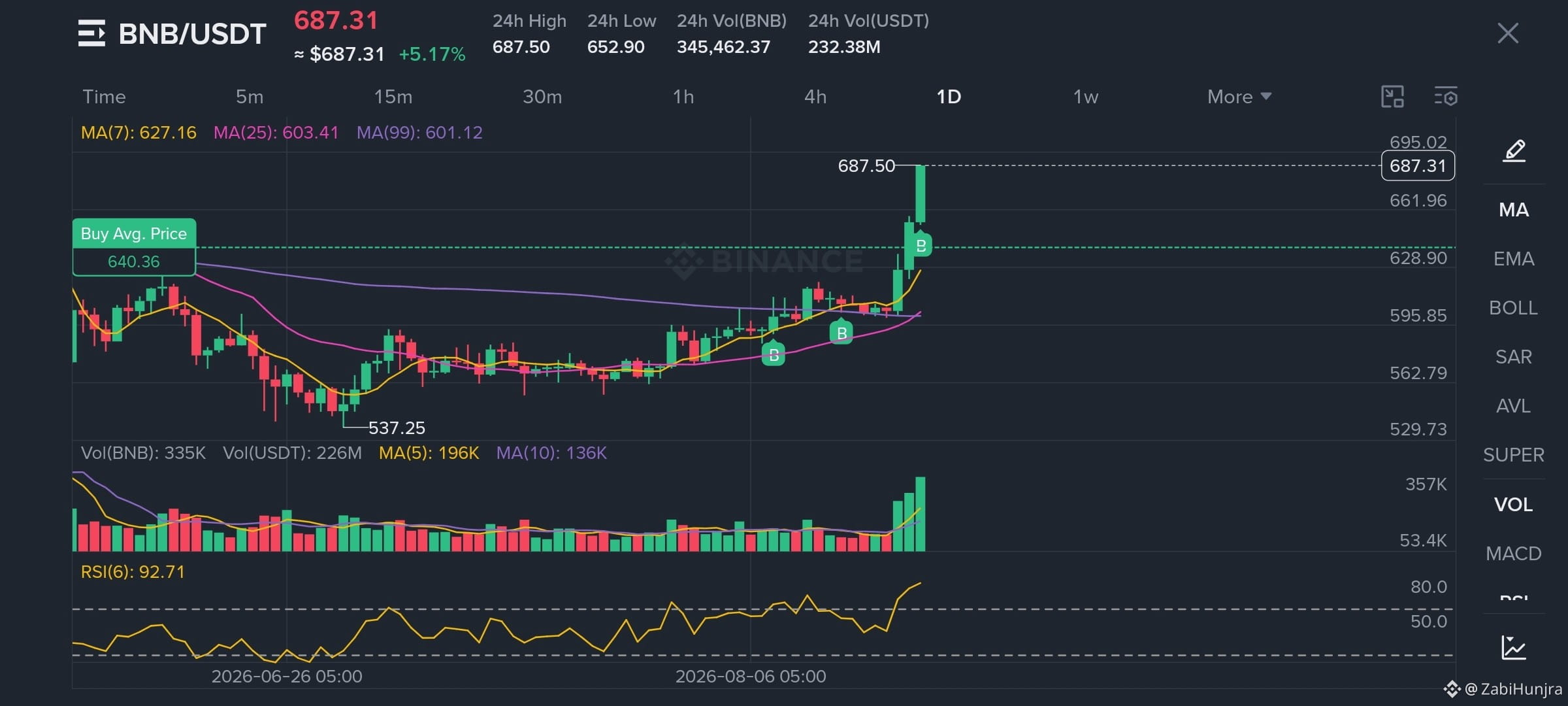Toggle the BOLL indicator
This screenshot has width=1568, height=706.
click(1514, 308)
